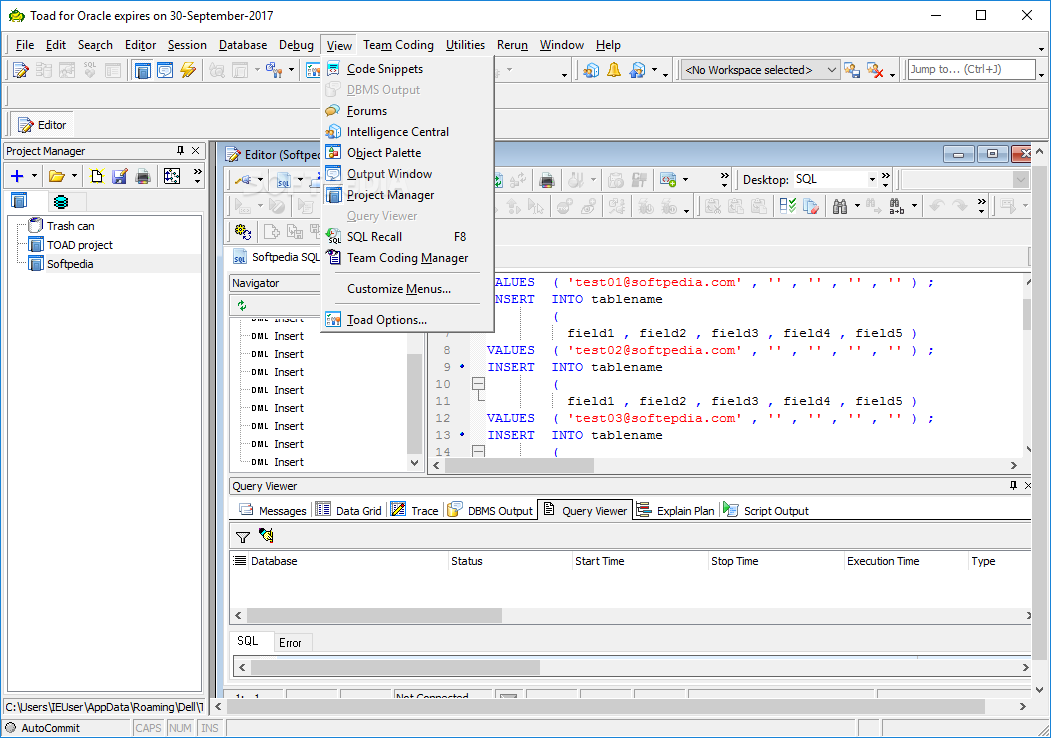Click the new document icon in Project Manager
Screen dimensions: 1051x738
coord(97,176)
